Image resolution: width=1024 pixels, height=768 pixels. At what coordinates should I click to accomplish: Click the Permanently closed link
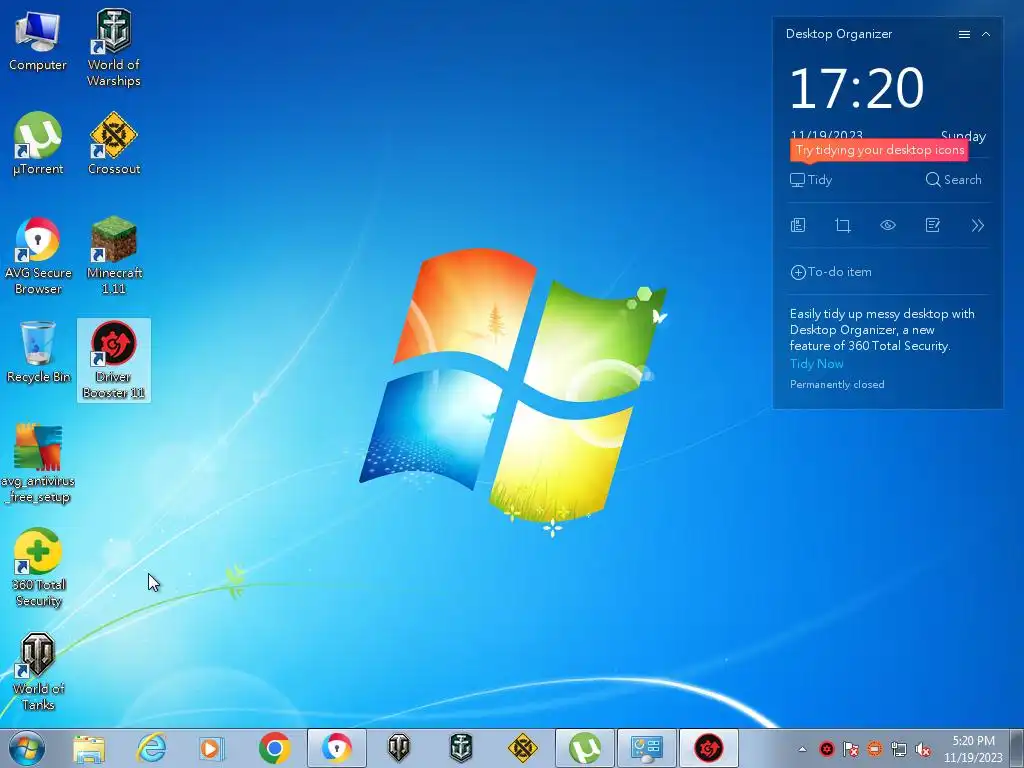[837, 385]
